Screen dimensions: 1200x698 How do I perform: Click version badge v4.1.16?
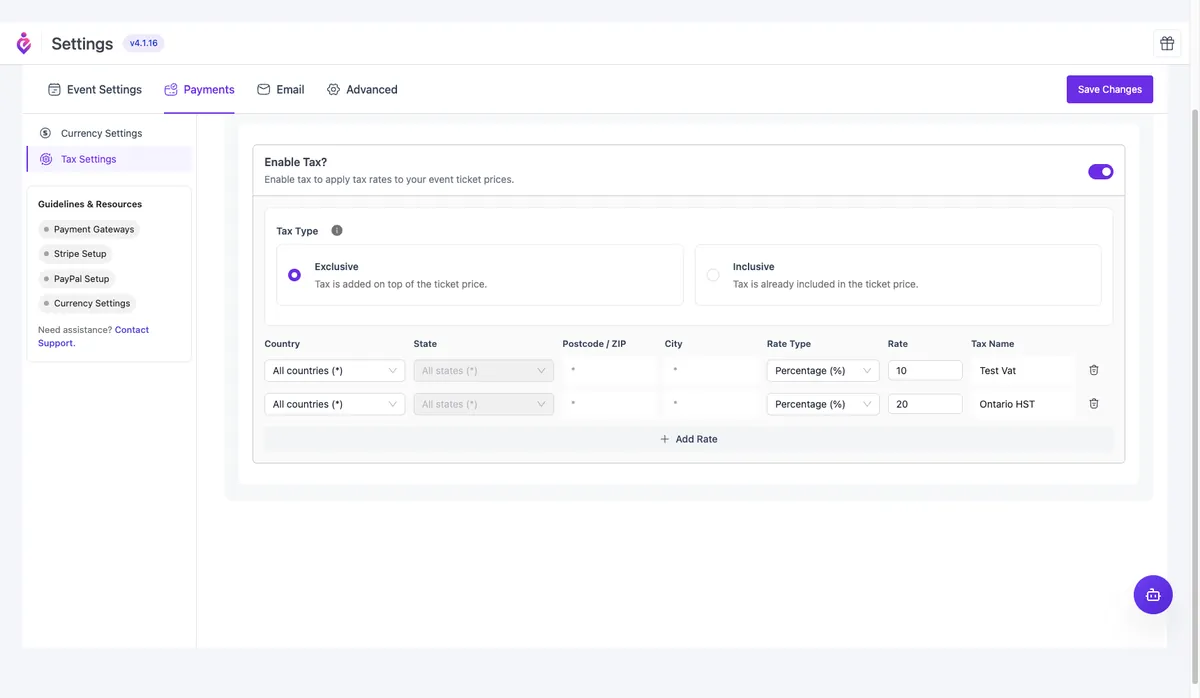coord(146,43)
